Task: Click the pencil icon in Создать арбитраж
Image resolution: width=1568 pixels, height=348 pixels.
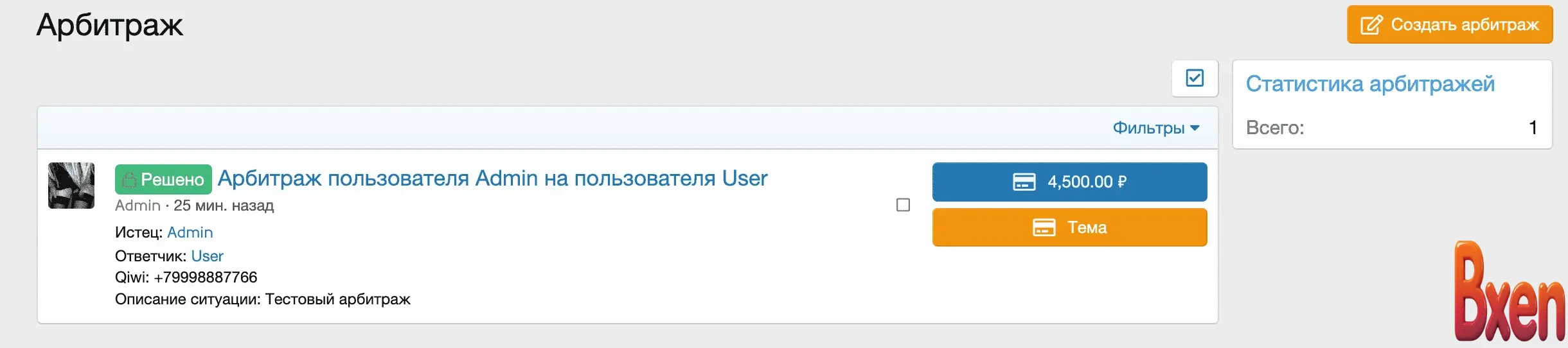Action: pyautogui.click(x=1371, y=25)
